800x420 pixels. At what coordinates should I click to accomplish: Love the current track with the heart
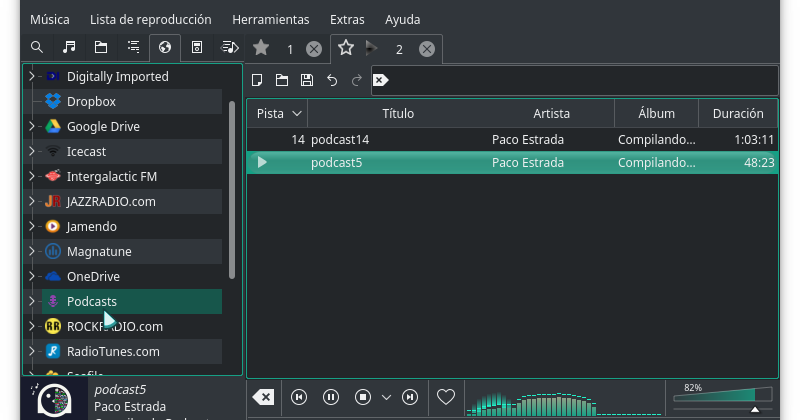click(445, 397)
